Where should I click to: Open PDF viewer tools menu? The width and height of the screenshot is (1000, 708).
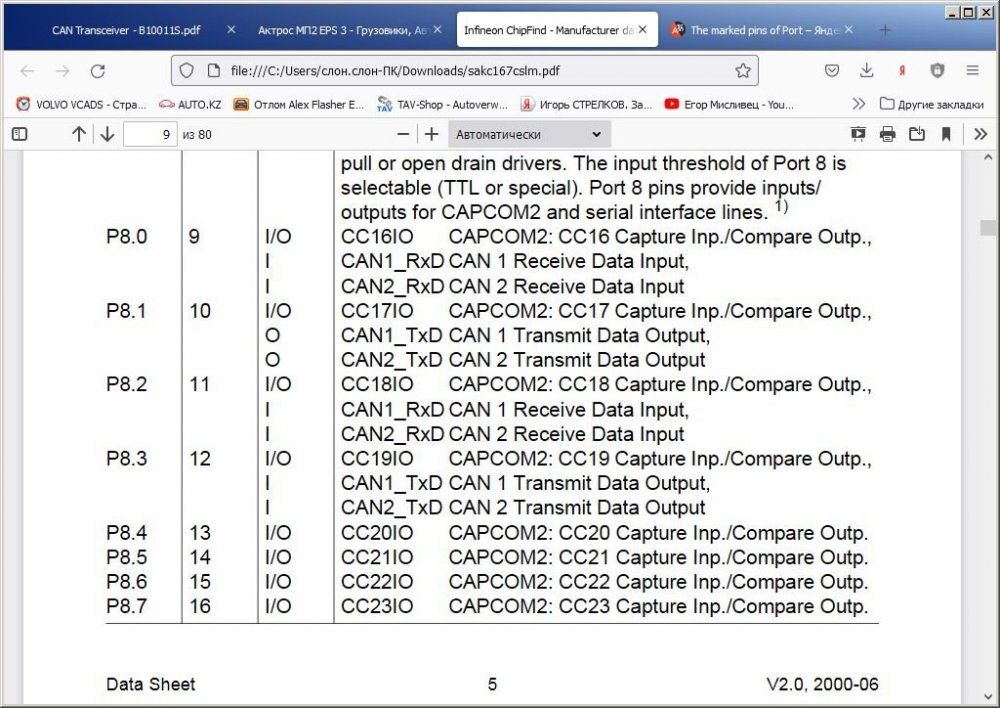coord(980,134)
